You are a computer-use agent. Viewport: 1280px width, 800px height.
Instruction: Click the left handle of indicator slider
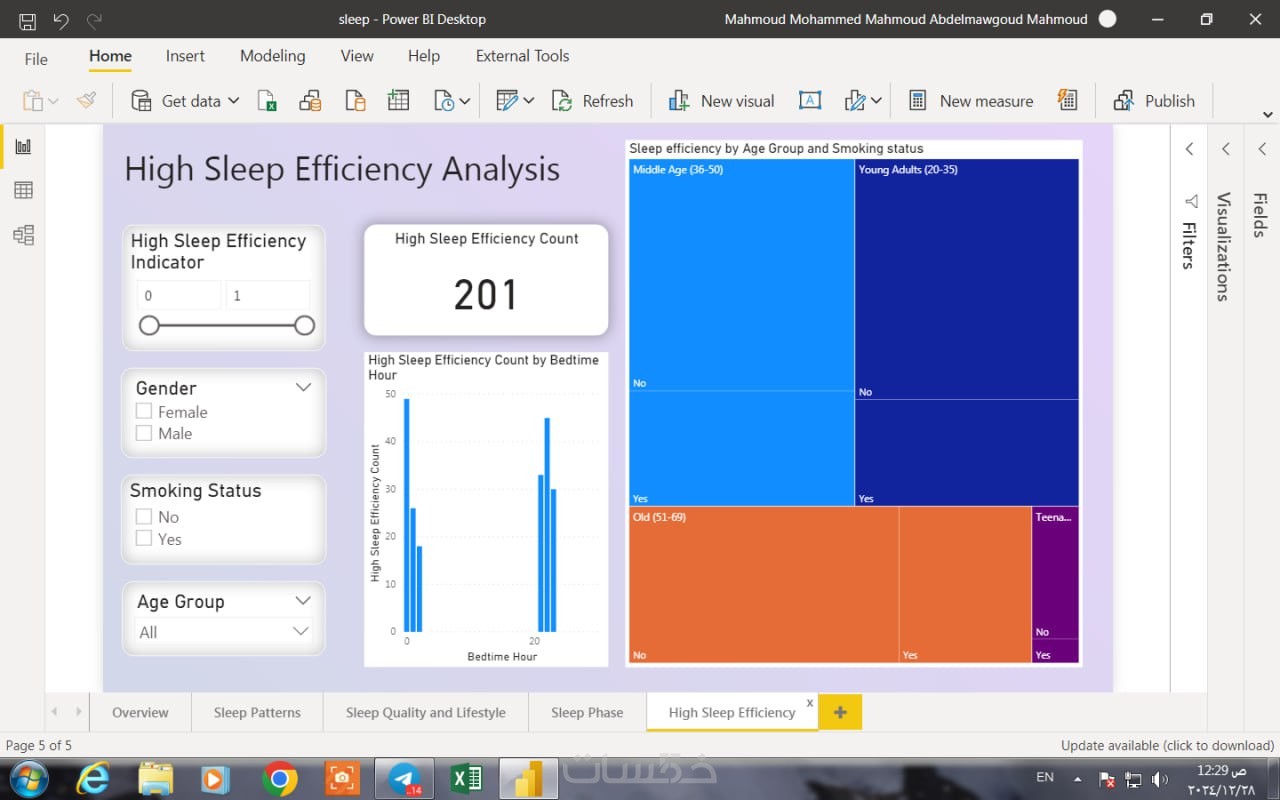click(x=149, y=325)
